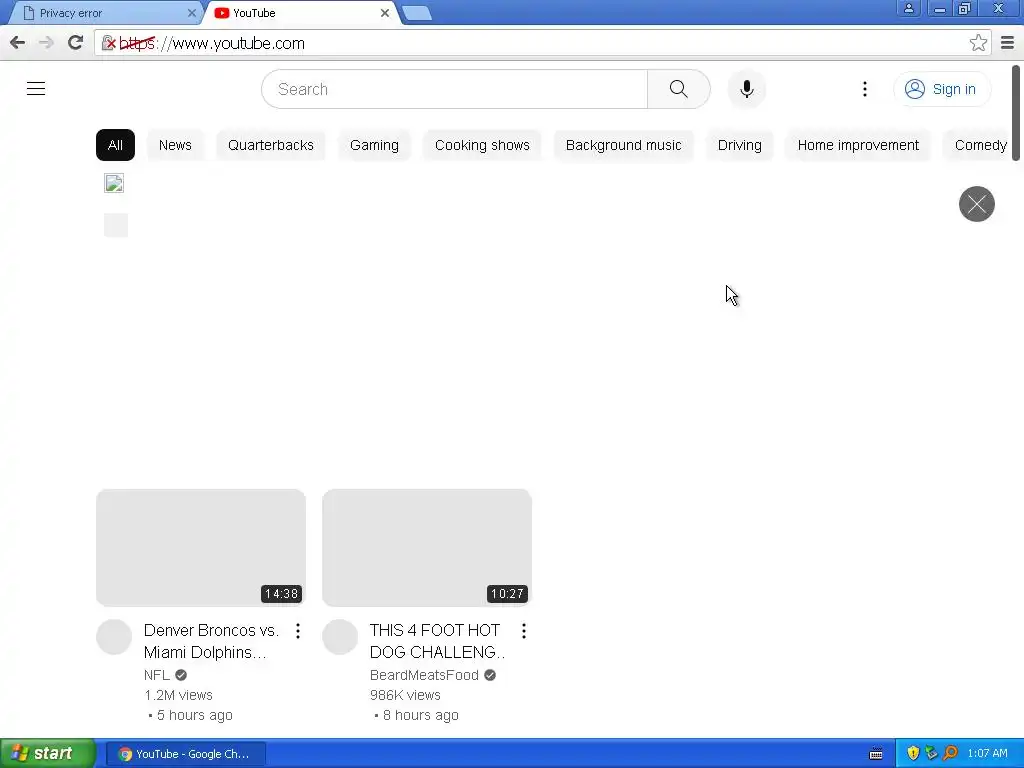Select the News filter chip
This screenshot has width=1024, height=768.
(175, 145)
